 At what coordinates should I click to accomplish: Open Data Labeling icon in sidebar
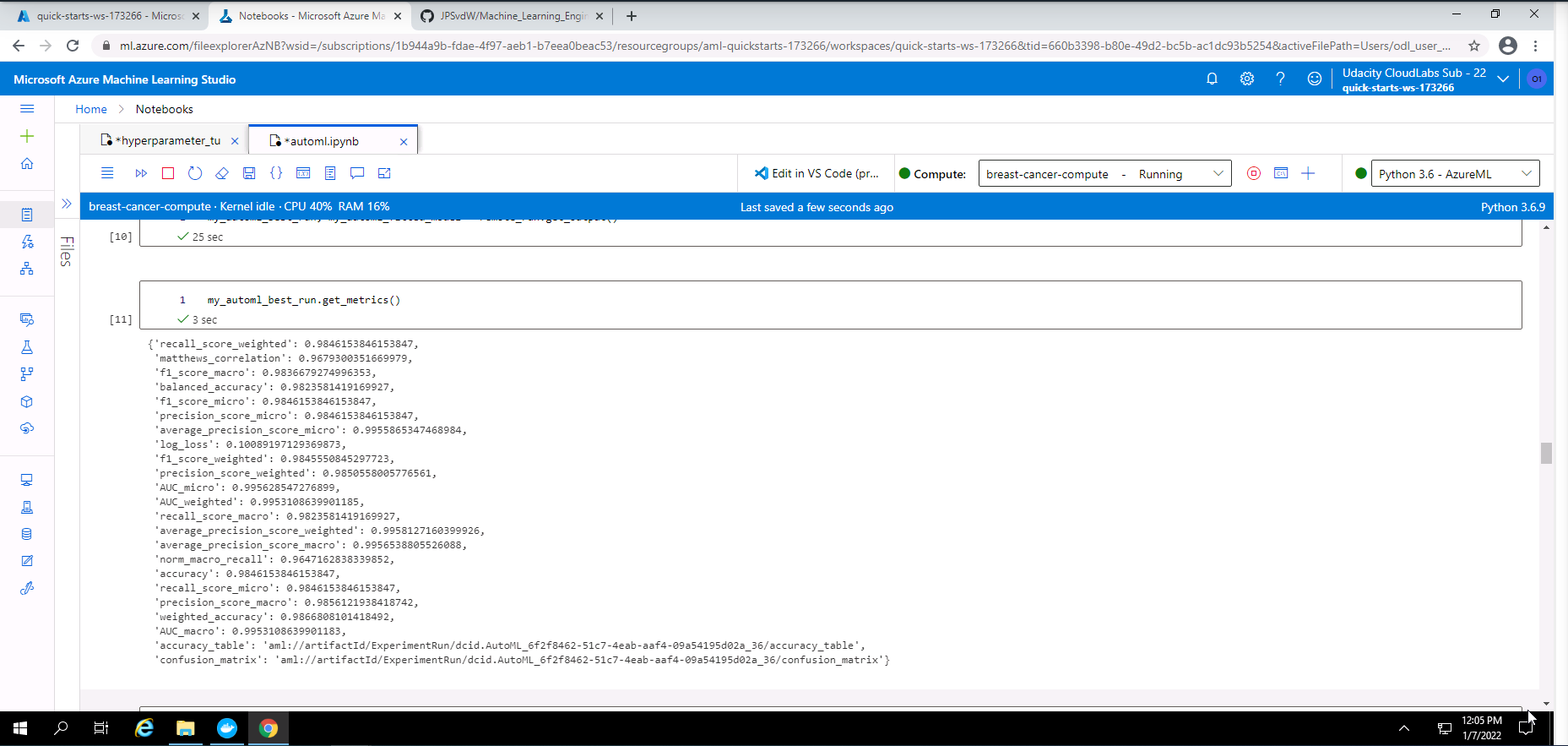click(x=27, y=561)
